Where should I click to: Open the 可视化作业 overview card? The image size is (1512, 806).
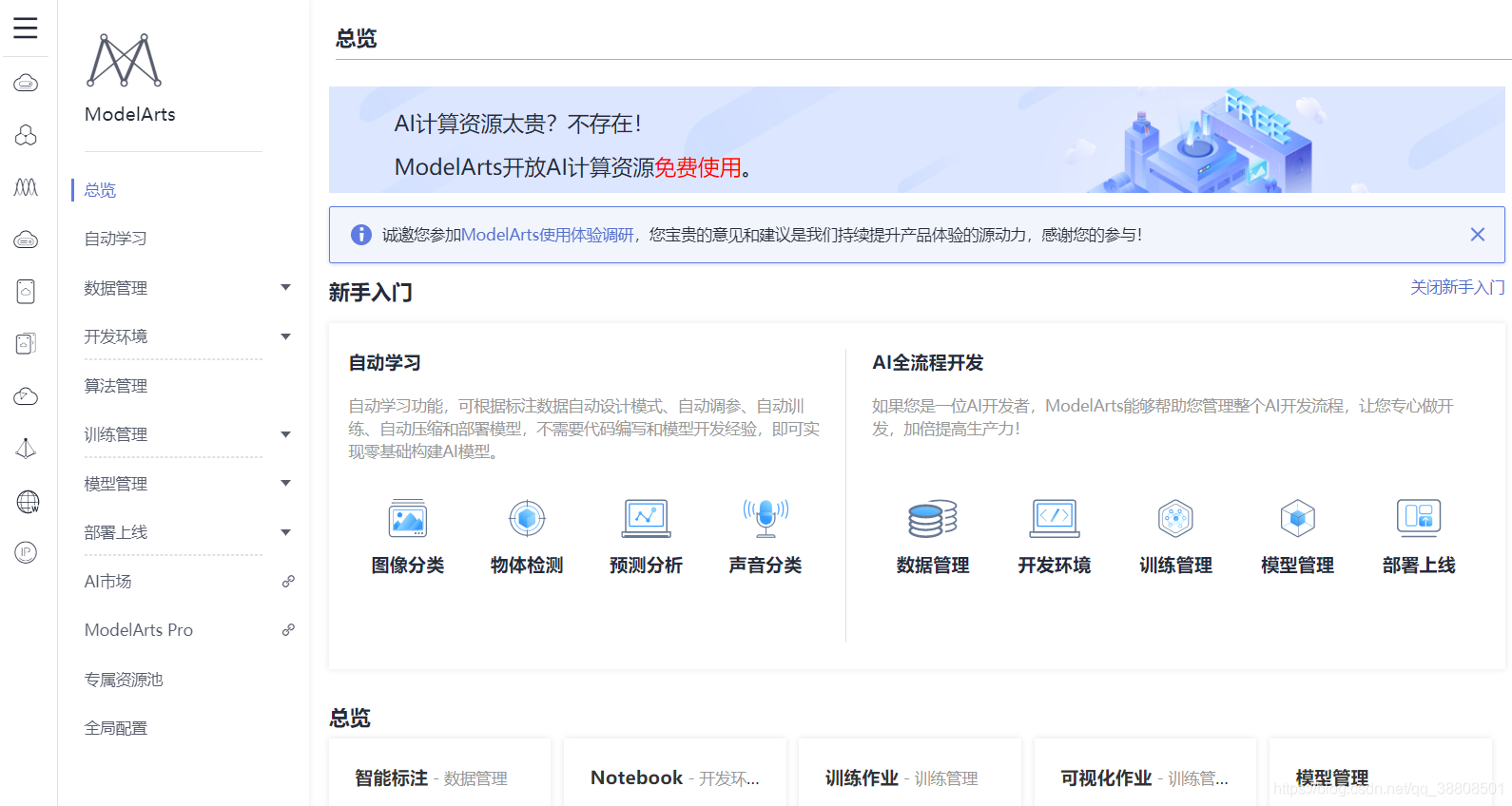[x=1145, y=772]
